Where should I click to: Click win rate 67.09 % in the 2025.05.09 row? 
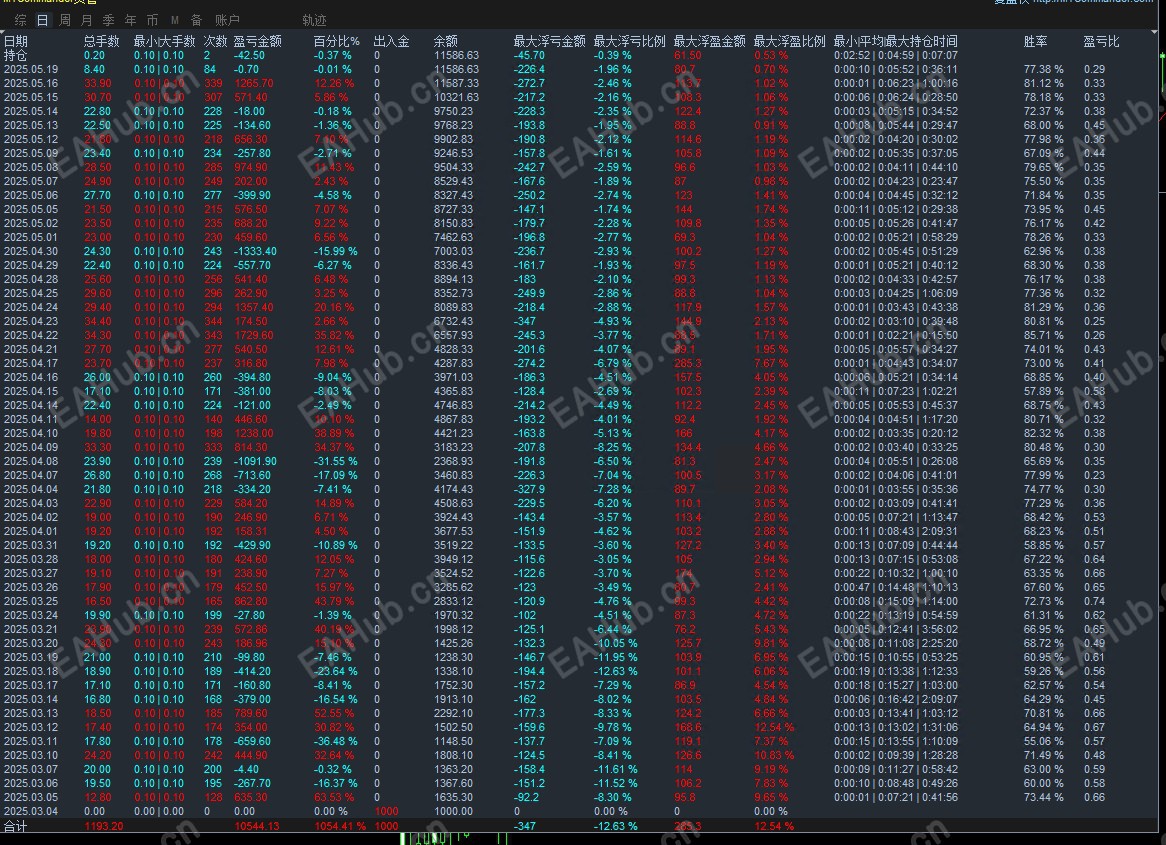coord(1043,153)
